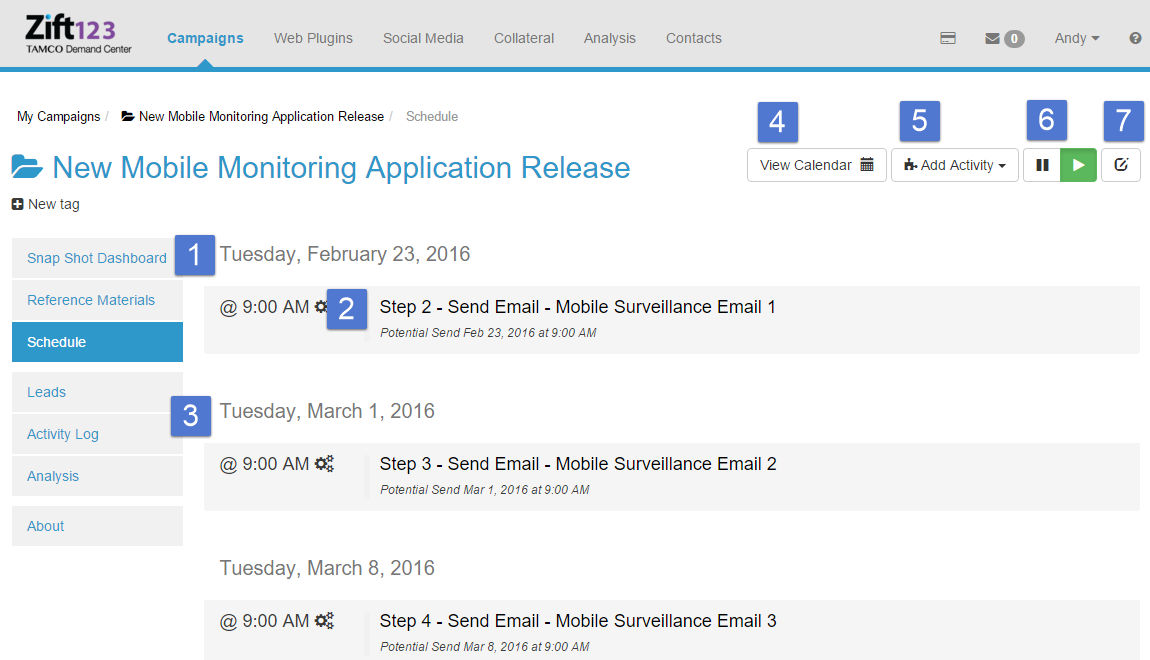The image size is (1150, 660).
Task: Switch to the Web Plugins tab
Action: [313, 38]
